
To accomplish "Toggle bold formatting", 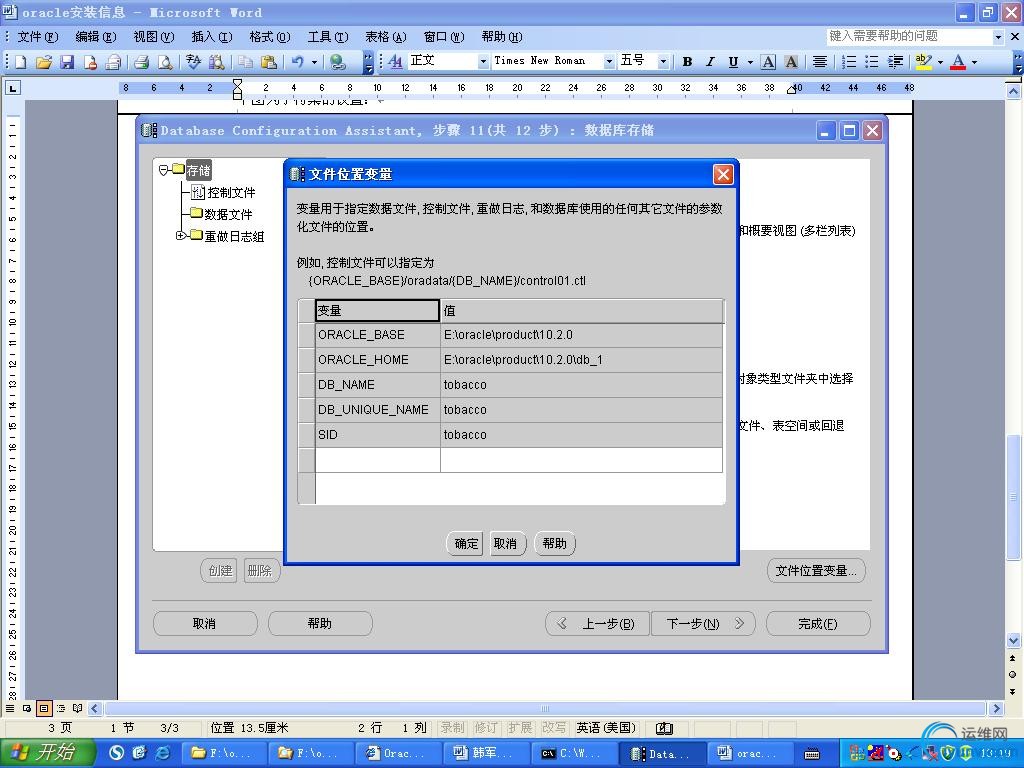I will [687, 61].
